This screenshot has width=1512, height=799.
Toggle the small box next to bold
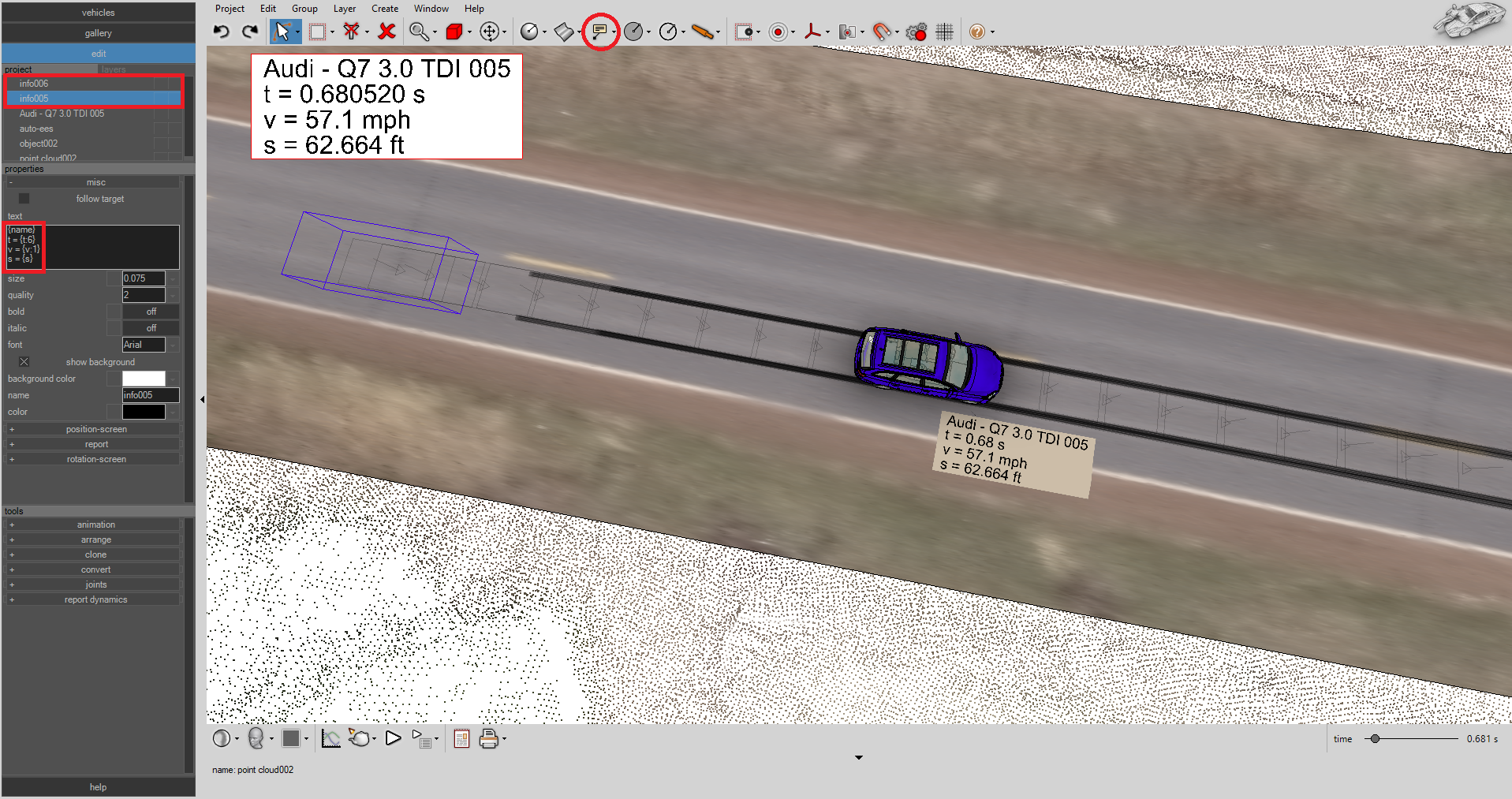tap(114, 312)
